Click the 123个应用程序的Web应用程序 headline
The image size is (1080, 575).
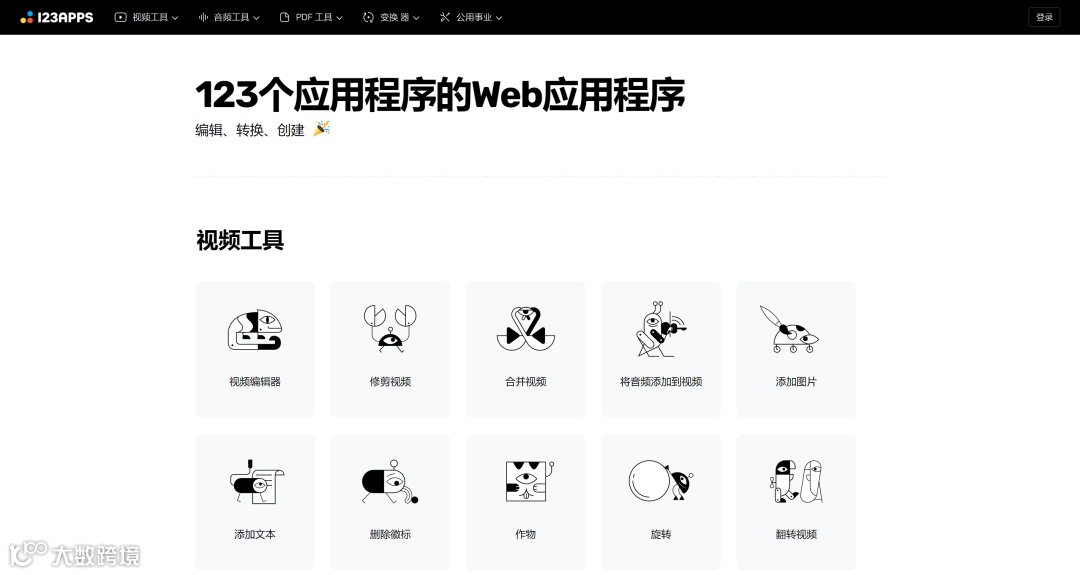pyautogui.click(x=440, y=95)
